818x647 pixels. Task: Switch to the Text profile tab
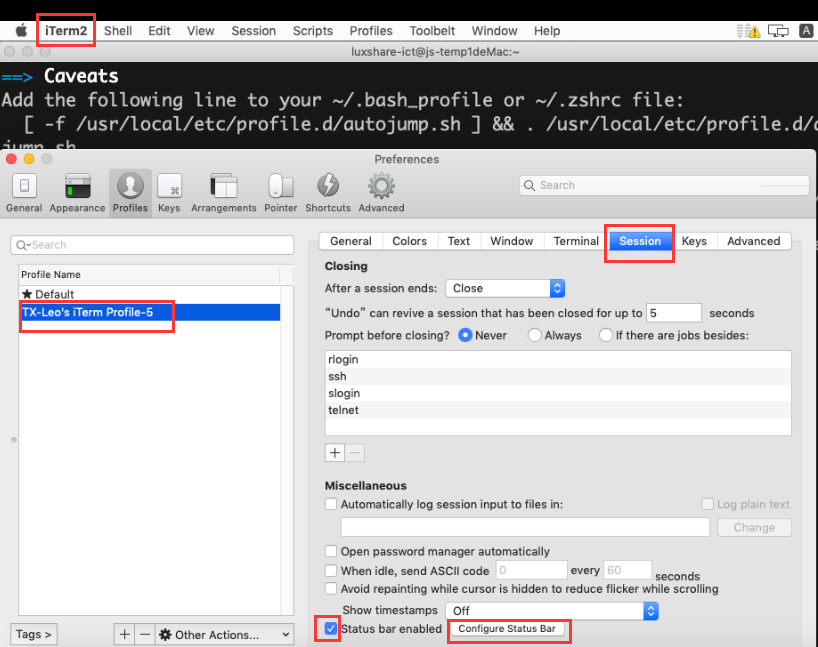click(x=459, y=241)
